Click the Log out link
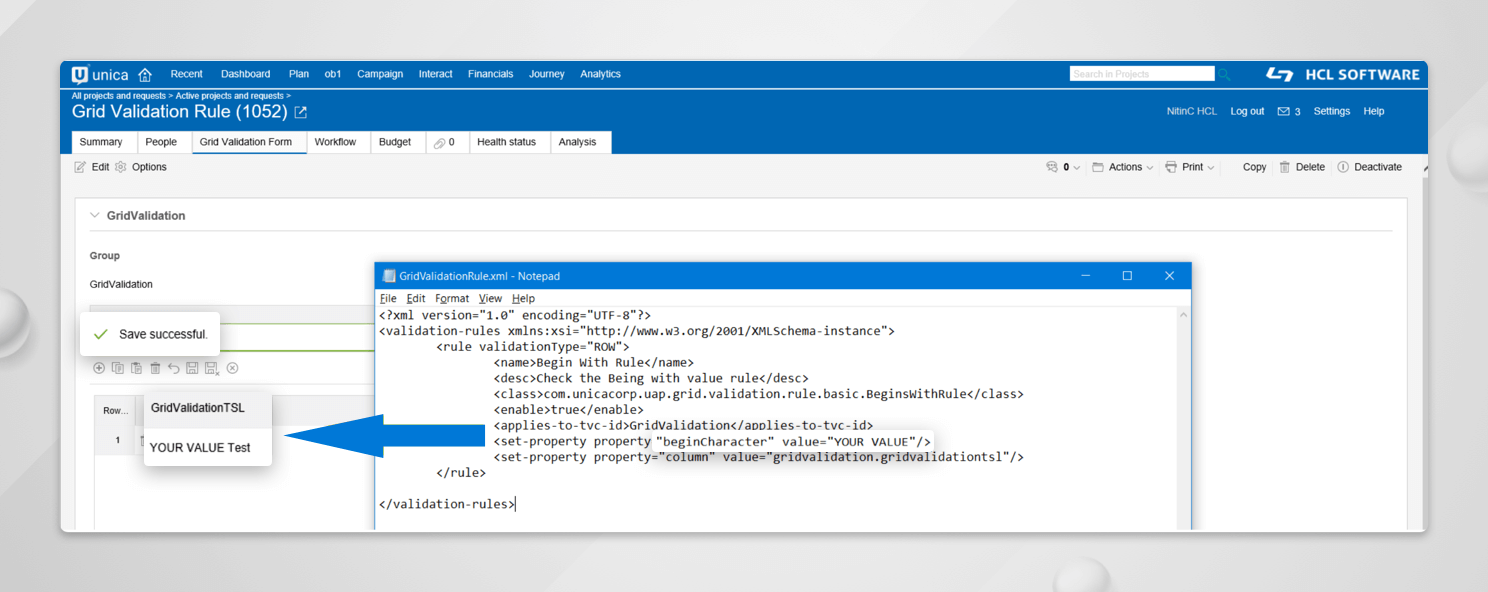This screenshot has width=1488, height=592. 1247,111
